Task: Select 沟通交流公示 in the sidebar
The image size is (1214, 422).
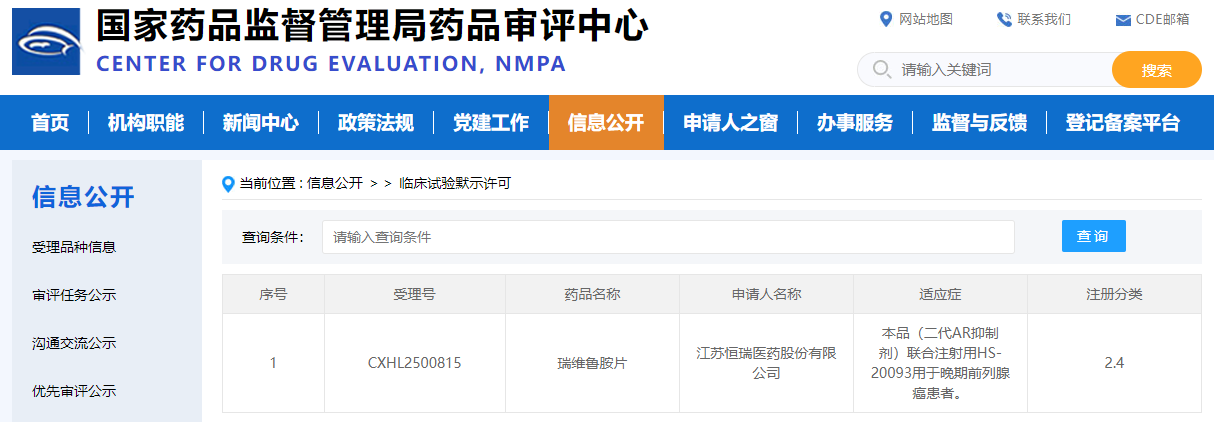Action: point(74,343)
